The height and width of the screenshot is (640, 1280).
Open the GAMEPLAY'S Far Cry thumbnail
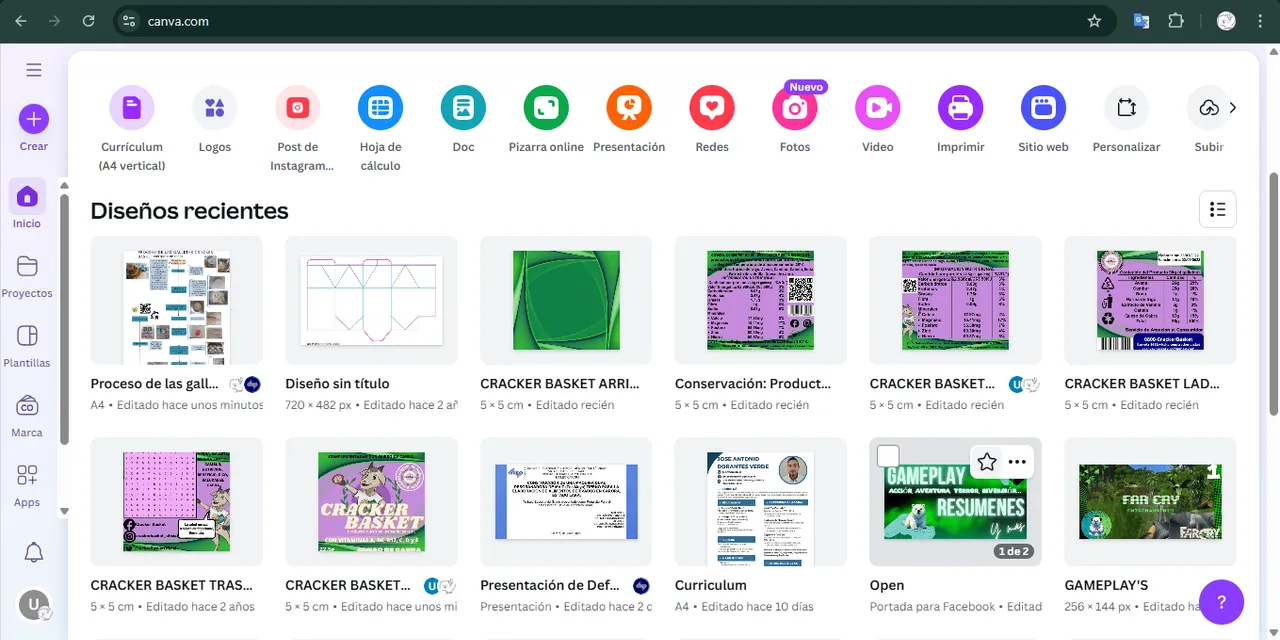pyautogui.click(x=1150, y=502)
